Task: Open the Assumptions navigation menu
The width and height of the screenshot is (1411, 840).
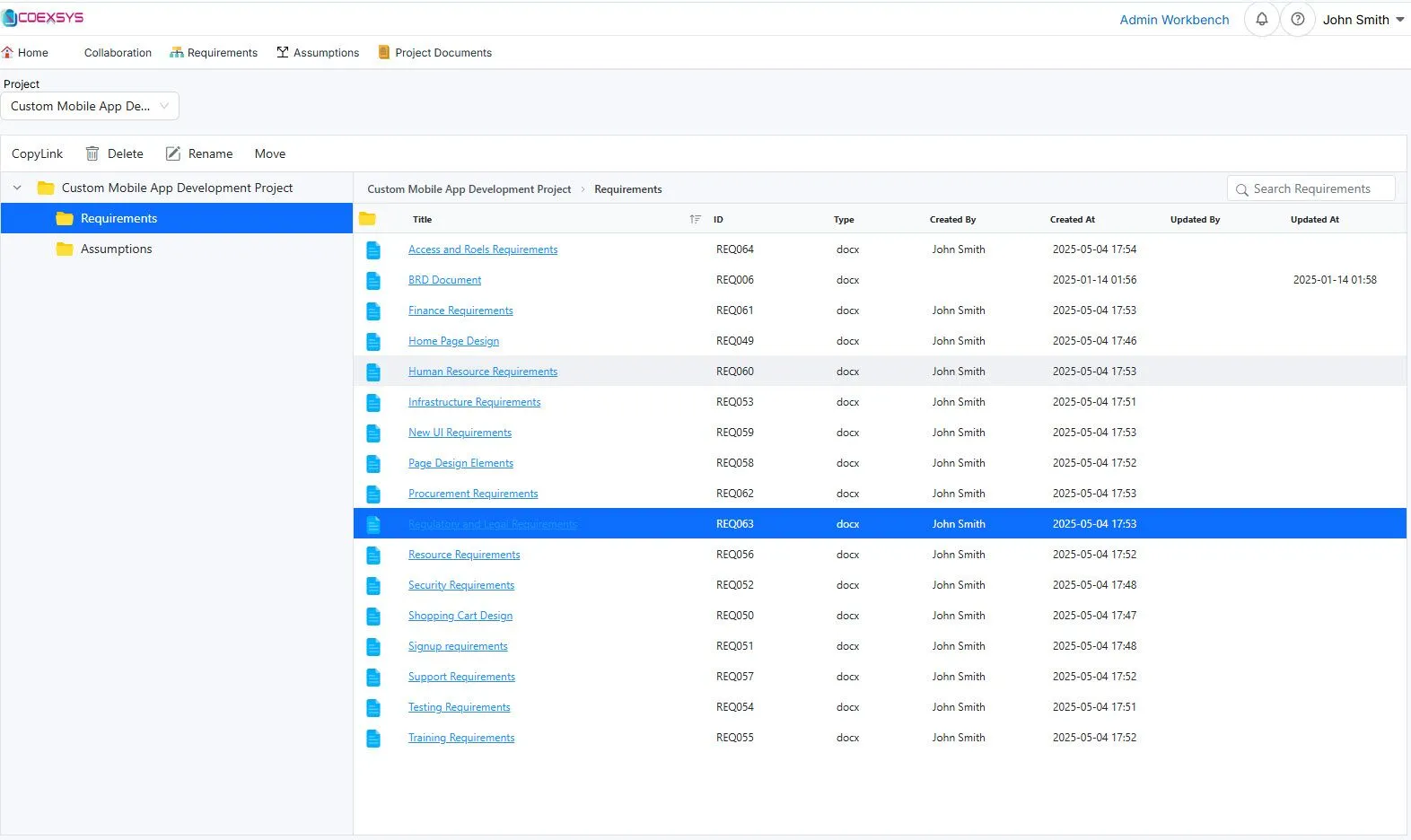Action: click(x=318, y=53)
